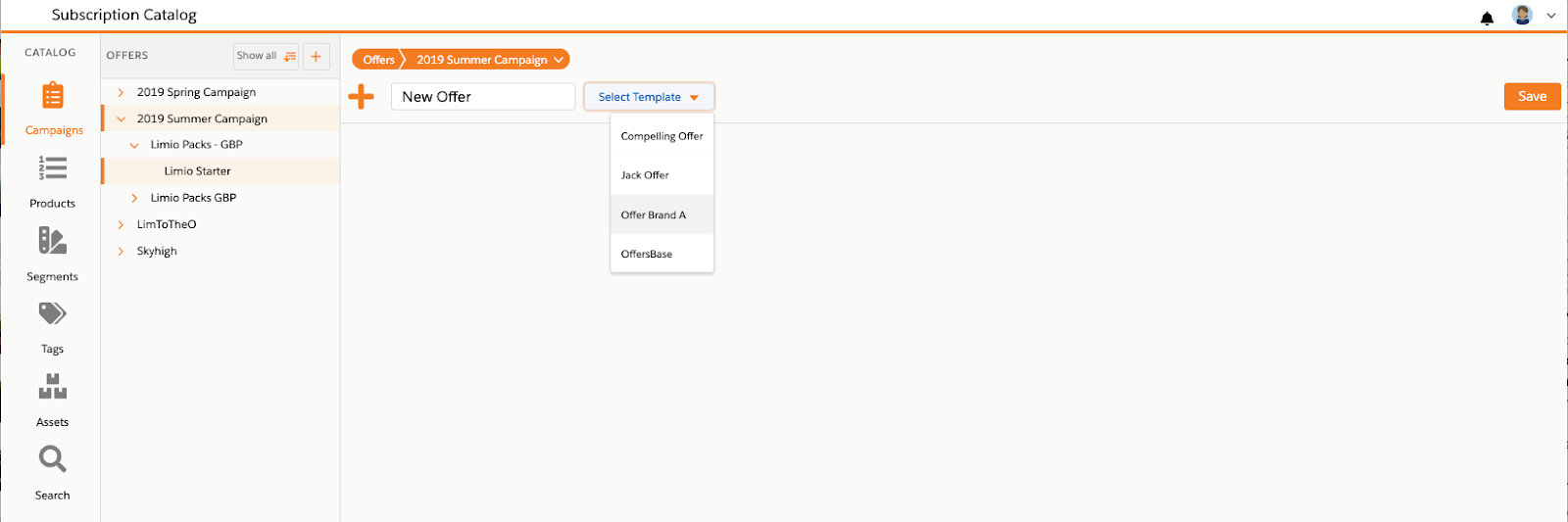Select LimToTheO row
The image size is (1568, 522).
(x=220, y=224)
